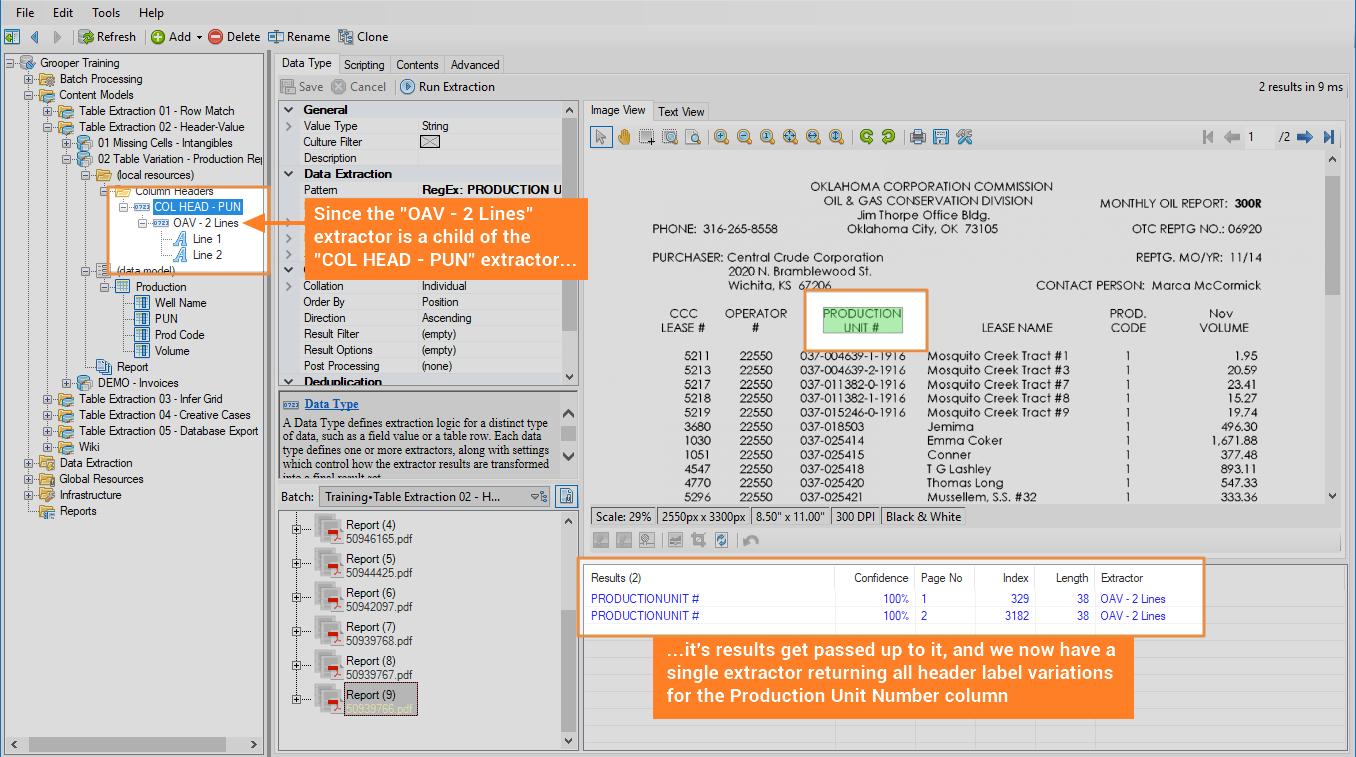This screenshot has width=1356, height=757.
Task: Collapse the General property section
Action: [x=289, y=110]
